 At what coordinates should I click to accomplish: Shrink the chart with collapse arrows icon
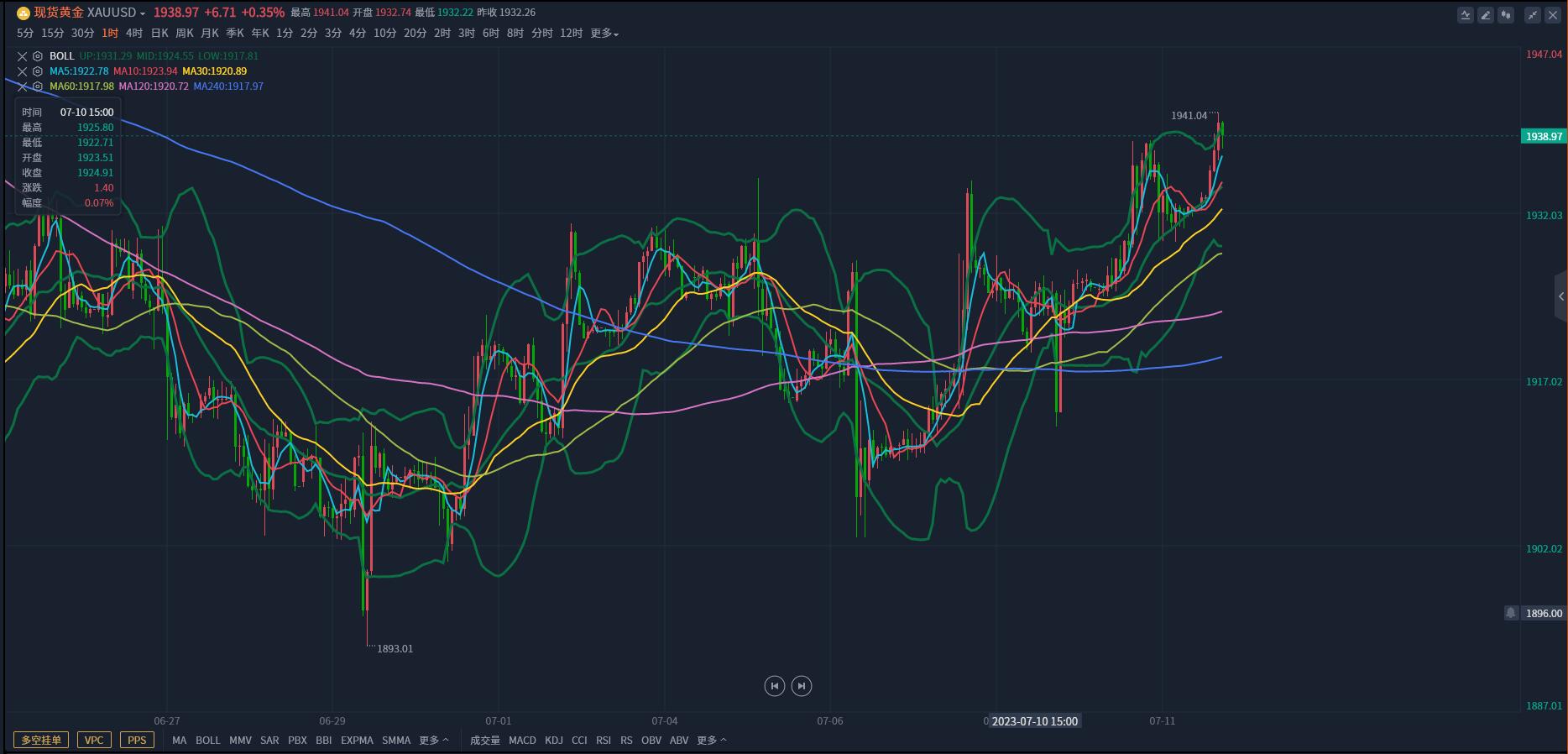pyautogui.click(x=1533, y=14)
